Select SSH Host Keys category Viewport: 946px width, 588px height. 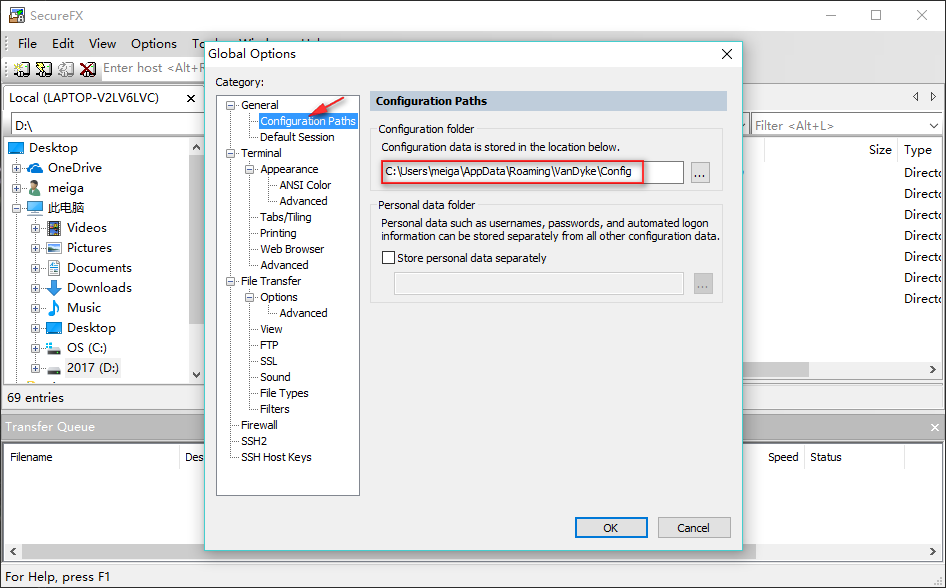pos(276,457)
